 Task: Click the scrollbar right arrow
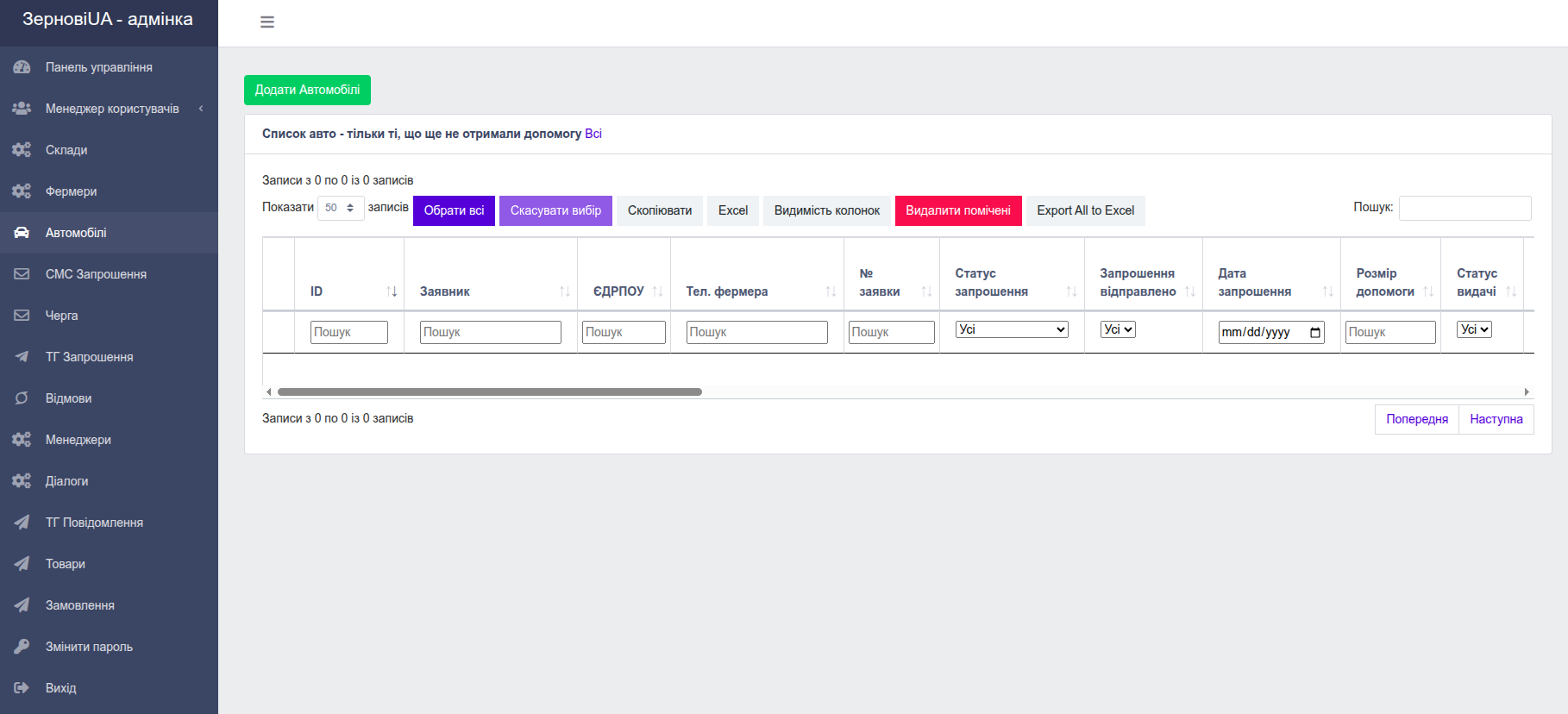pos(1527,391)
